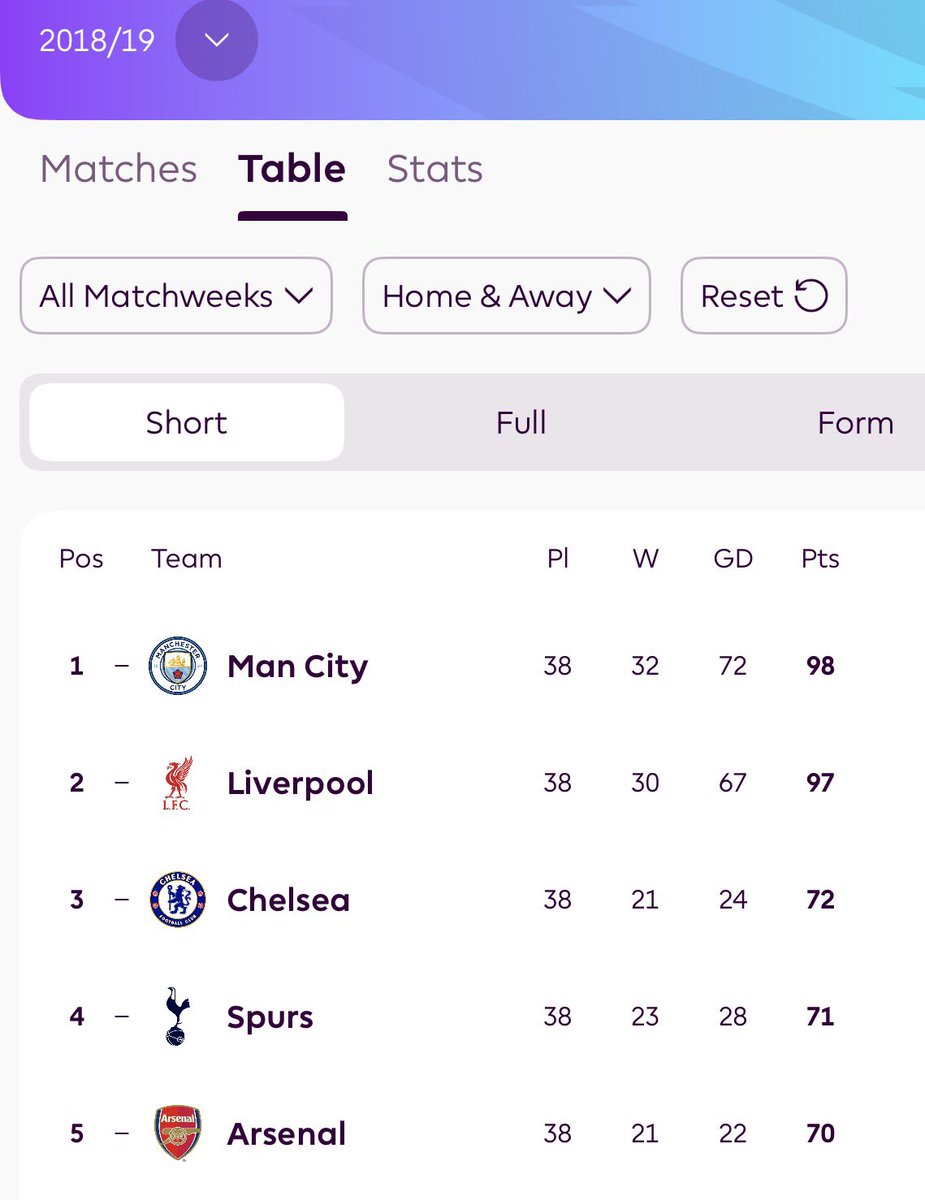Click the Chelsea club badge
Screen dimensions: 925x1200
click(x=178, y=899)
